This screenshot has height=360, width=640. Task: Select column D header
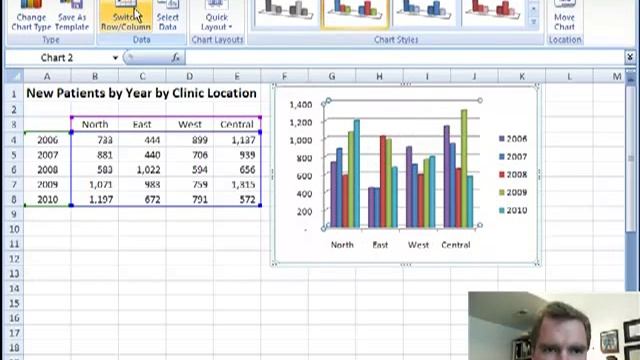point(189,76)
